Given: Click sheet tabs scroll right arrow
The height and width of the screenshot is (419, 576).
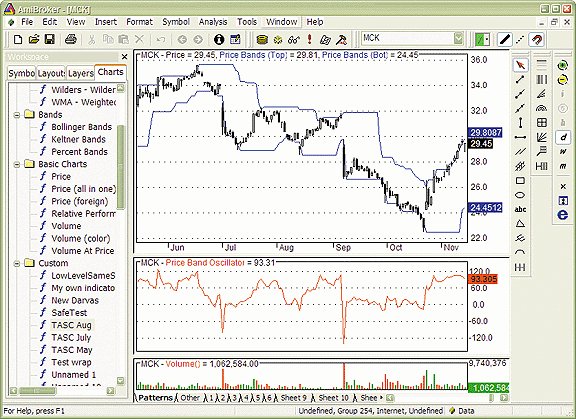Looking at the screenshot, I should [x=504, y=398].
